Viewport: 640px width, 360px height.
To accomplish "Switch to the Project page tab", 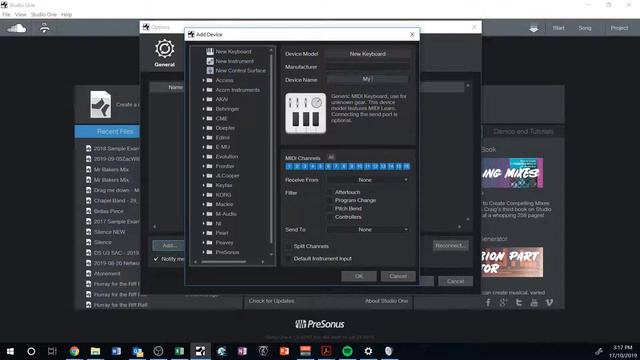I will click(619, 28).
